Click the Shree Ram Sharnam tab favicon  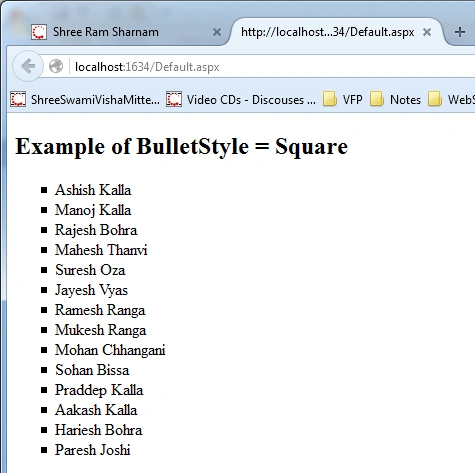[39, 32]
